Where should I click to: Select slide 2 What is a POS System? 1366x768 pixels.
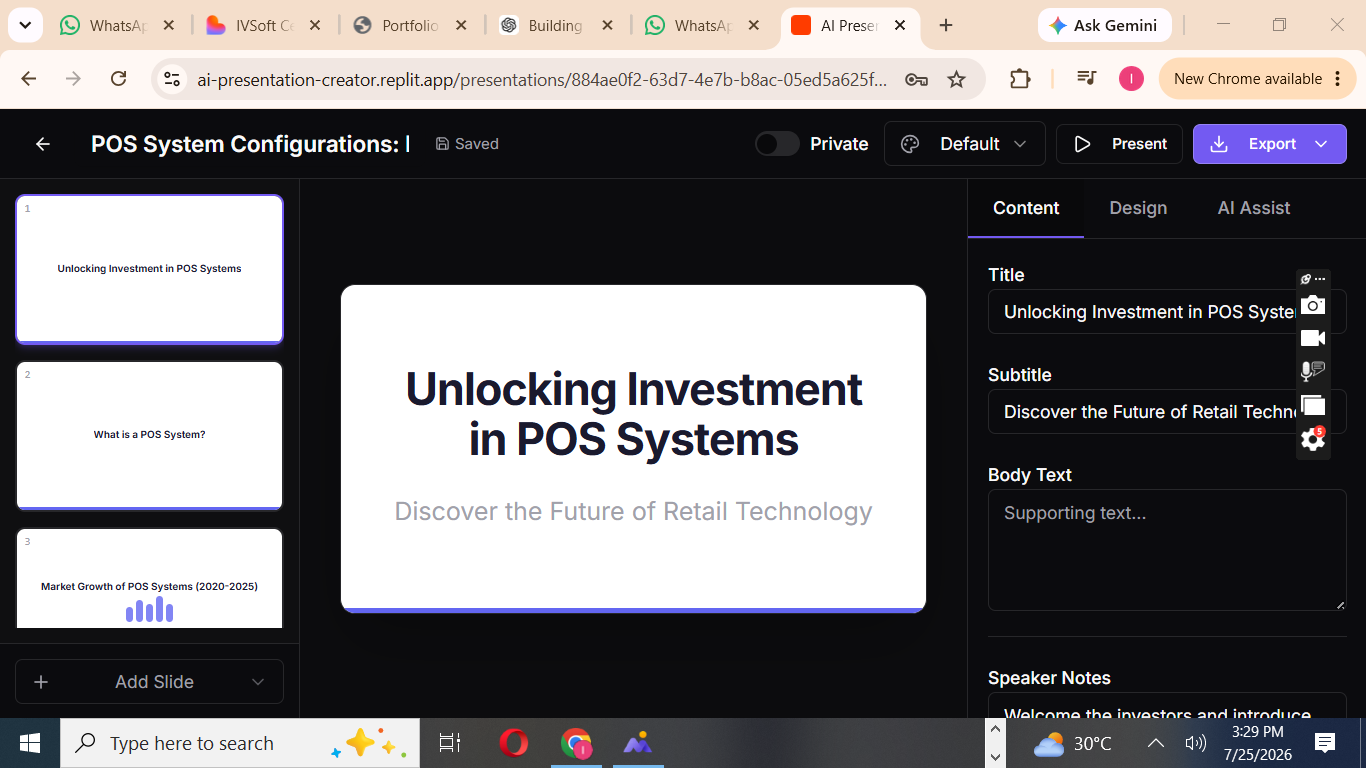(150, 435)
